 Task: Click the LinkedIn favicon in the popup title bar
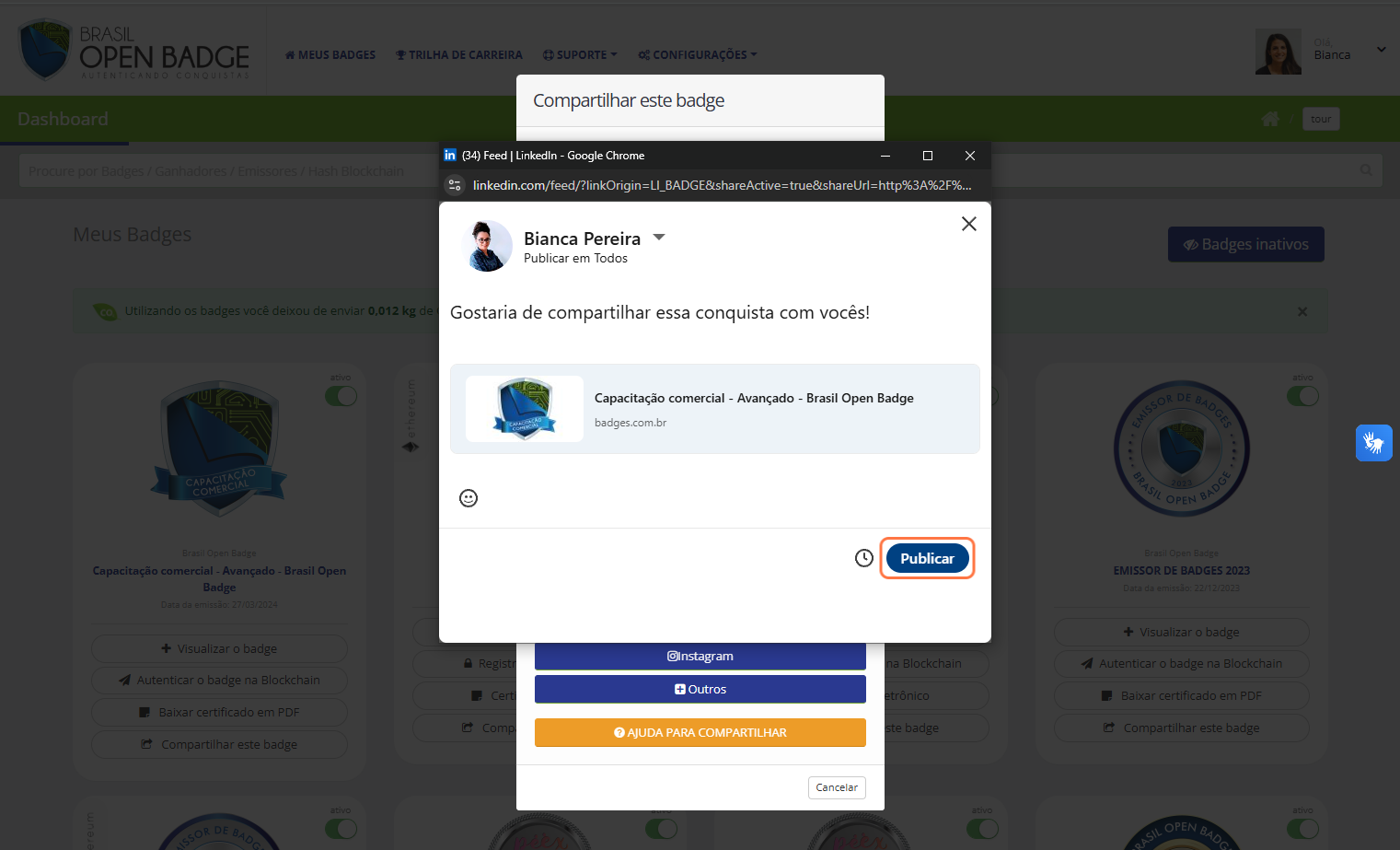[450, 155]
